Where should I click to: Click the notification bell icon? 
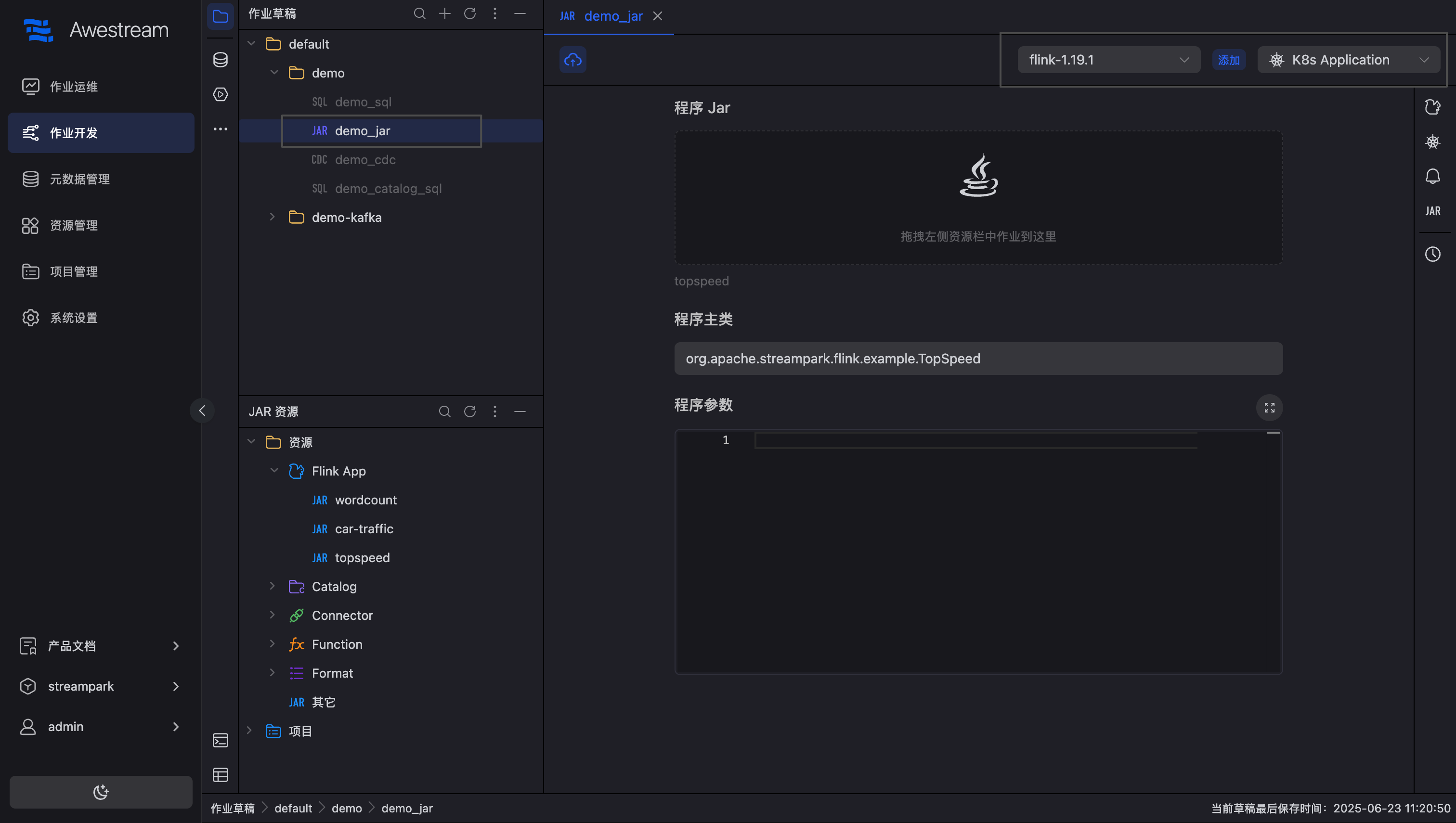(1432, 176)
